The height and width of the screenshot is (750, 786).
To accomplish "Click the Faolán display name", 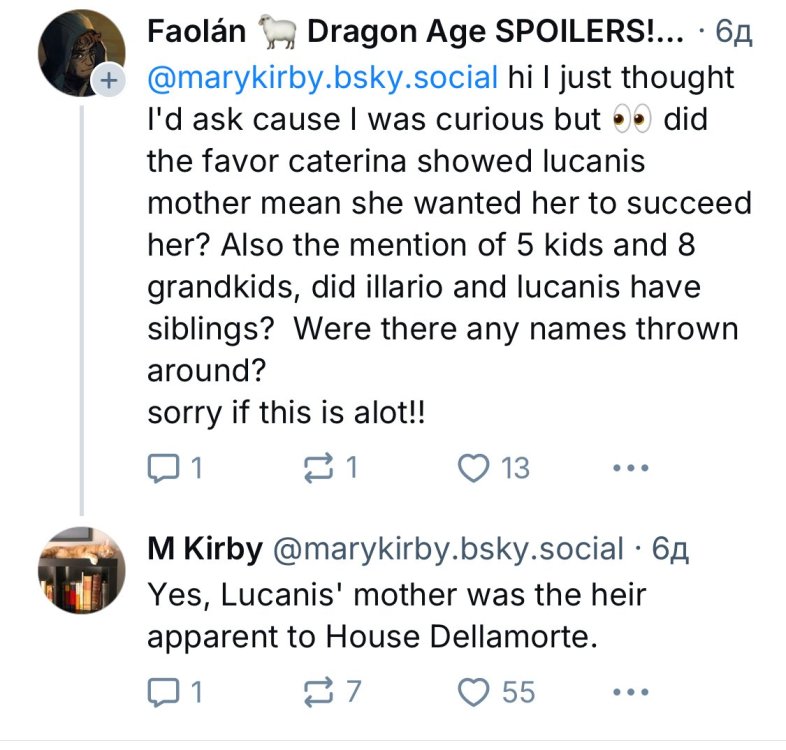I will coord(196,31).
